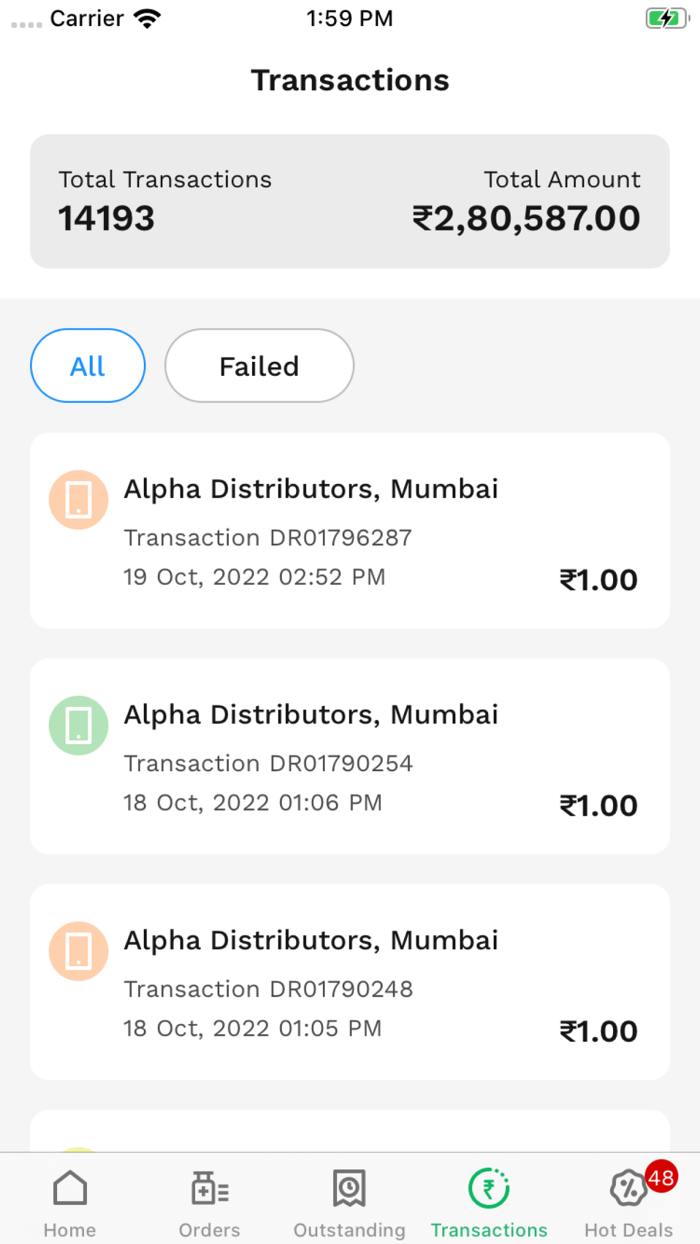This screenshot has width=700, height=1244.
Task: Tap the Total Amount ₹2,80,587.00 value
Action: click(x=526, y=218)
